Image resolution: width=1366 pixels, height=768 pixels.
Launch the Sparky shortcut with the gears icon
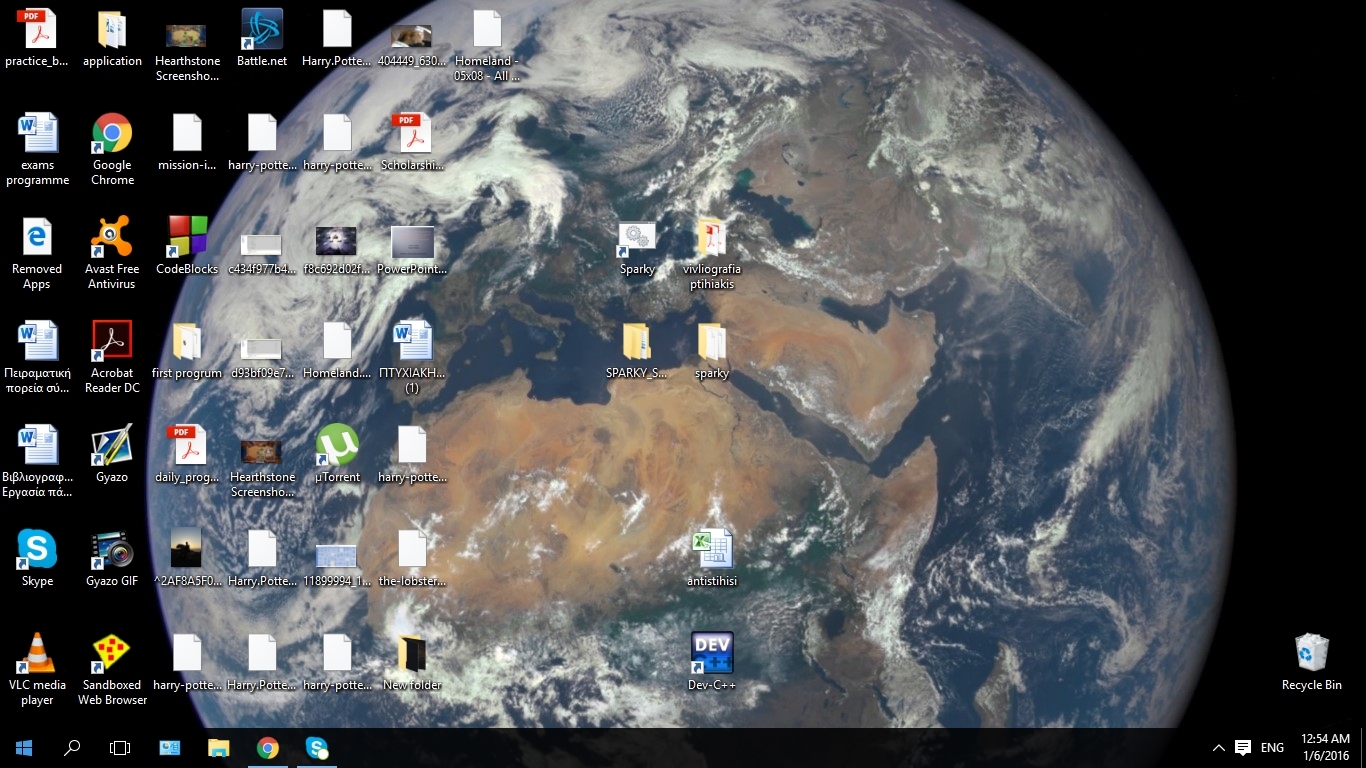637,248
